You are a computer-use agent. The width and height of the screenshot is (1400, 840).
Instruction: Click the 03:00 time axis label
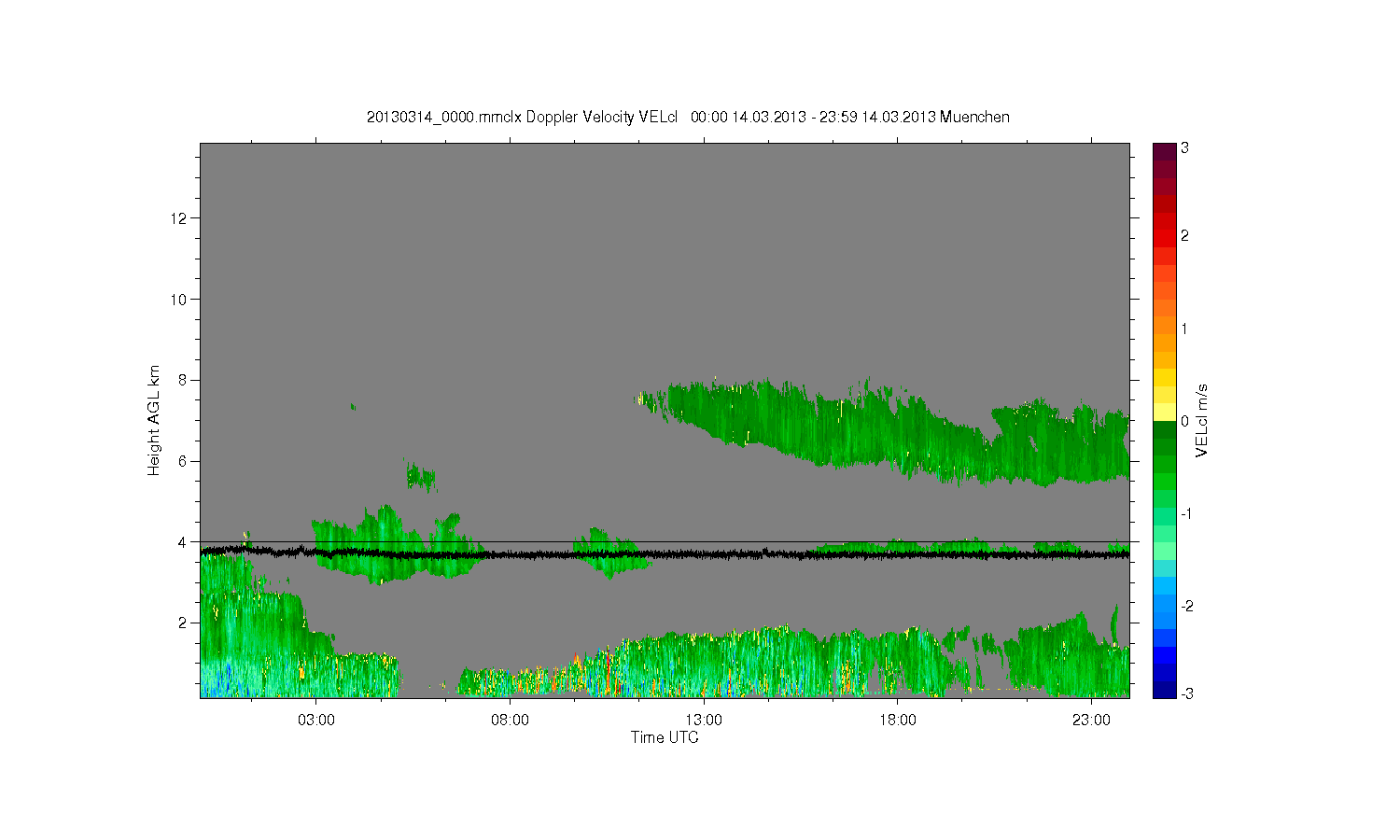tap(315, 721)
